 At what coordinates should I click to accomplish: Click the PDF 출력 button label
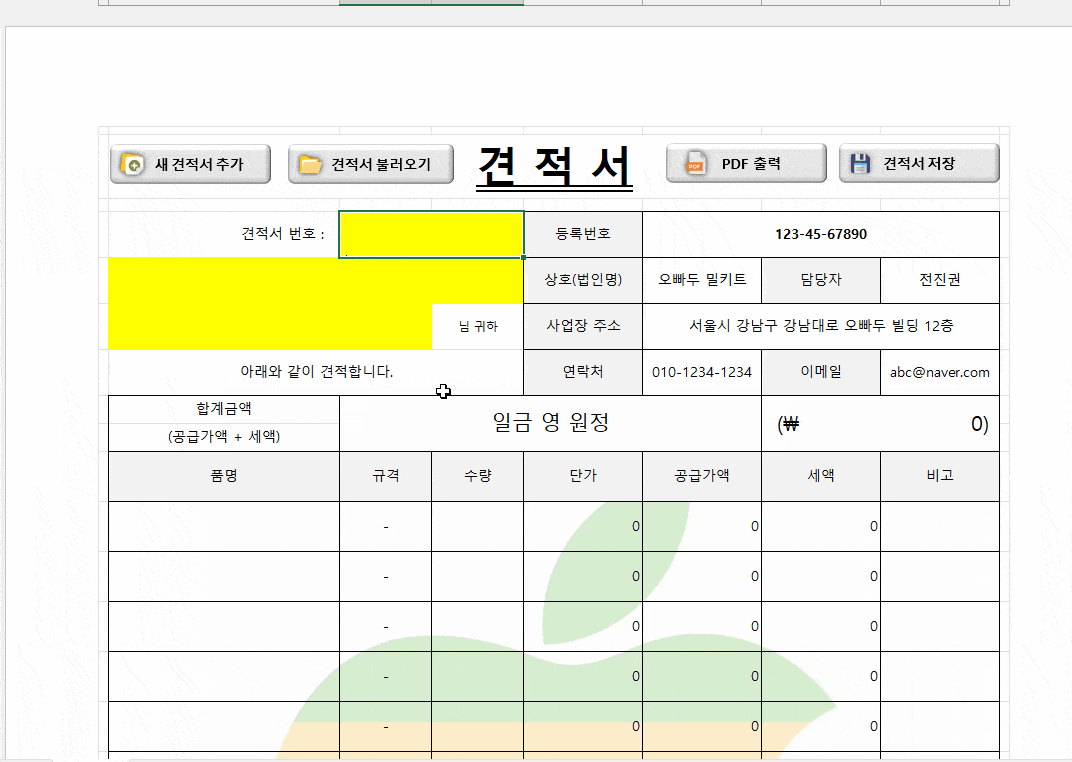click(751, 164)
